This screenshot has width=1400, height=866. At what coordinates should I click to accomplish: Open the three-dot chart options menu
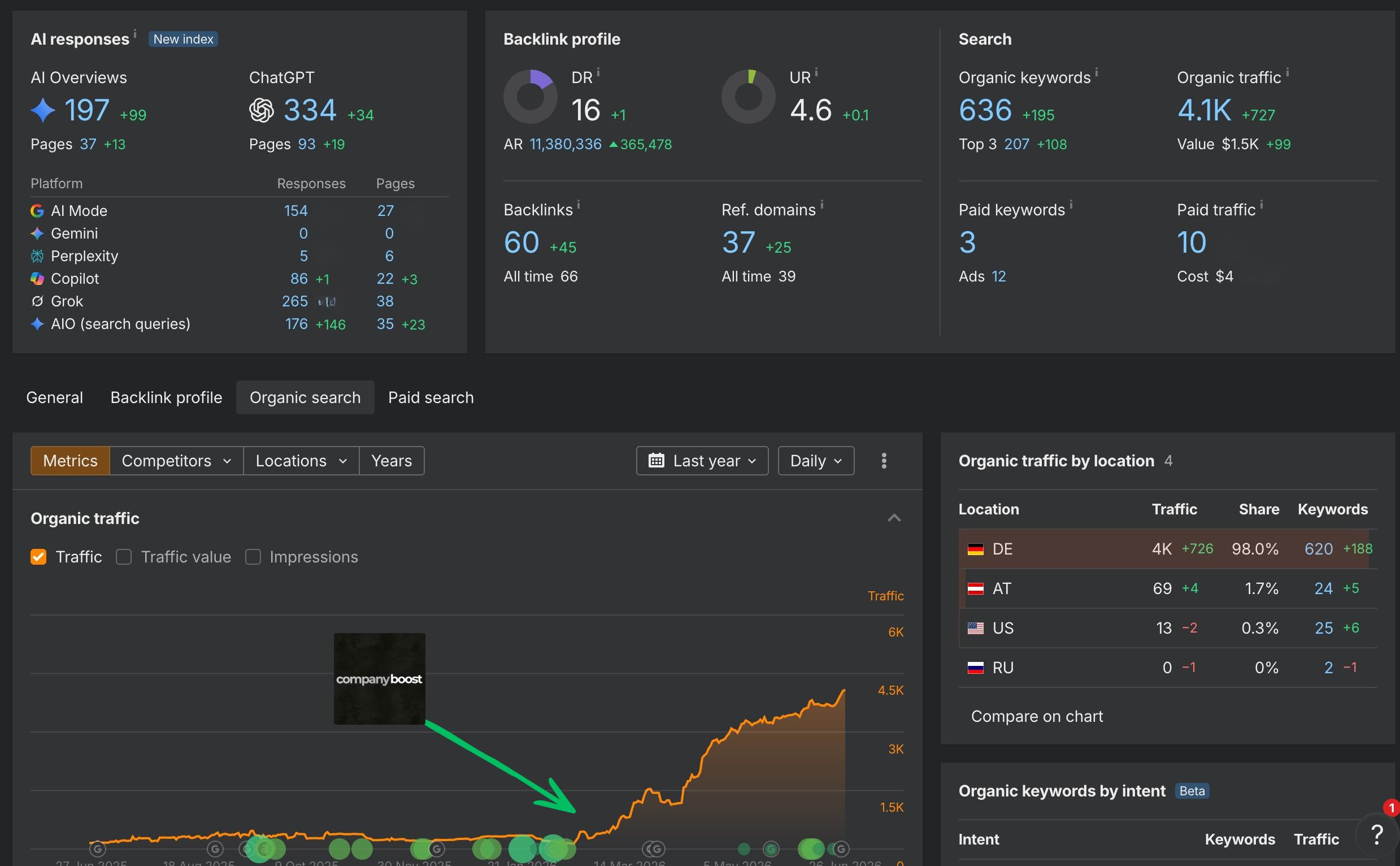click(884, 461)
